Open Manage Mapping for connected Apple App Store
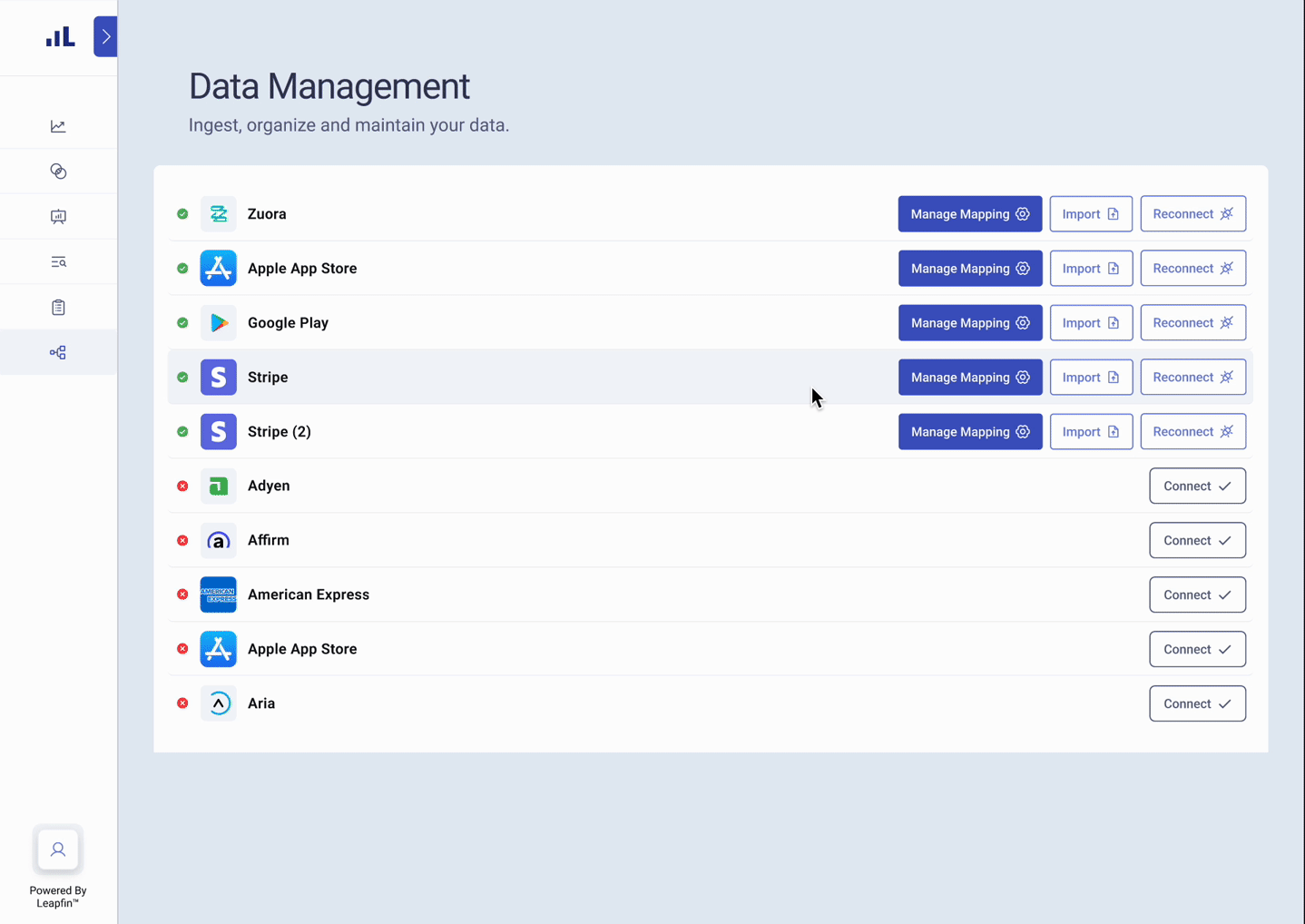This screenshot has height=924, width=1305. (x=970, y=269)
